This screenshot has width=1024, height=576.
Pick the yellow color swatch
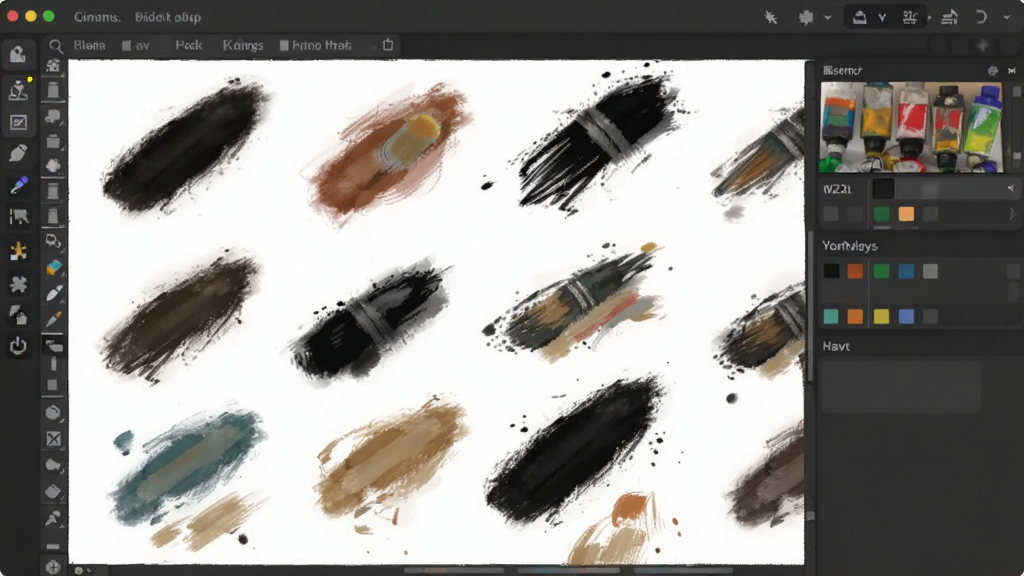(881, 317)
